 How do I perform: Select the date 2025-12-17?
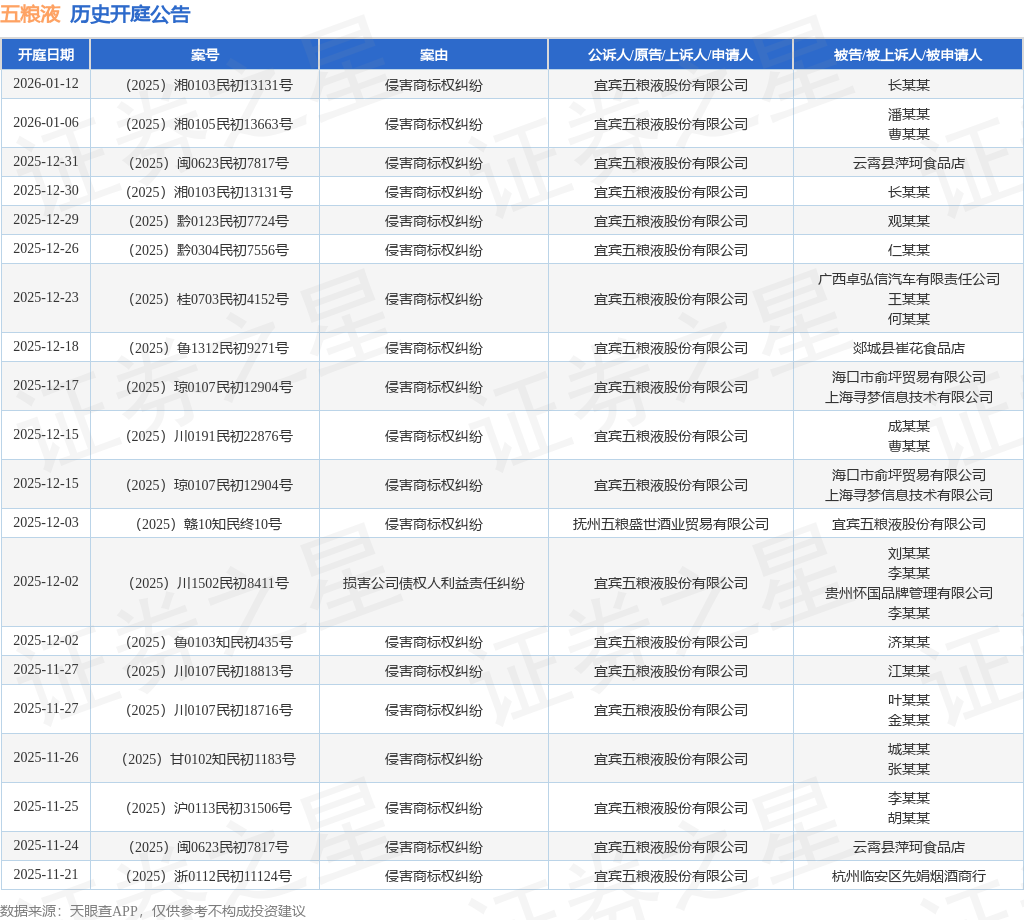click(x=46, y=386)
